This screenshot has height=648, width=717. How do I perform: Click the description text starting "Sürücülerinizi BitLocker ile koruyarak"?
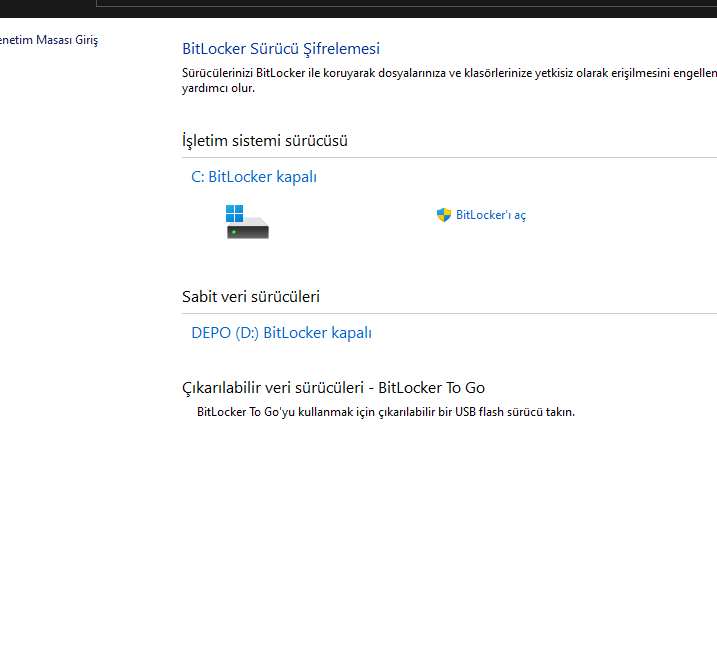click(449, 80)
